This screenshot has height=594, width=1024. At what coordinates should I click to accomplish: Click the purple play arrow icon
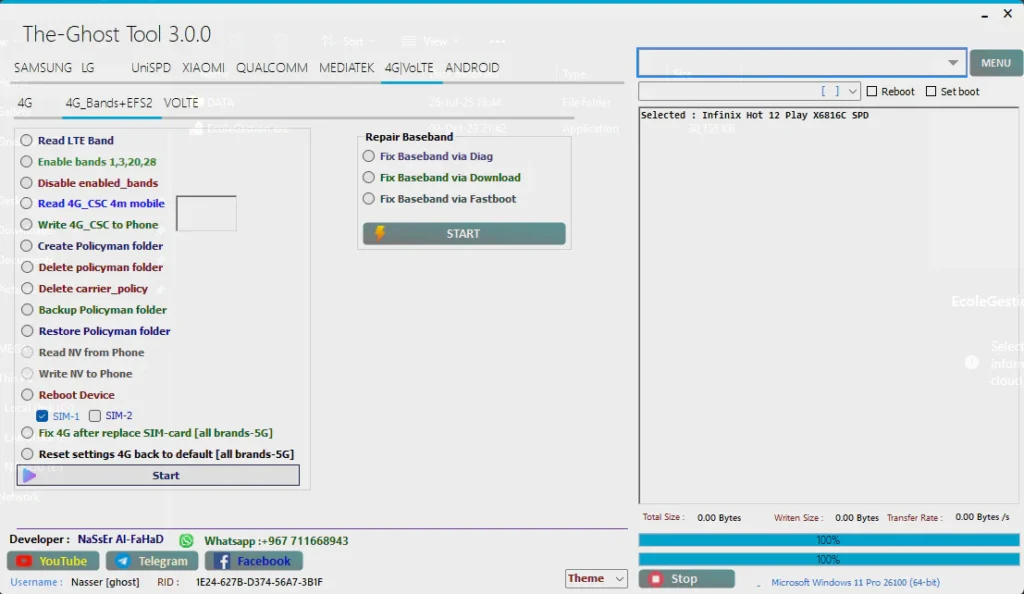click(29, 476)
